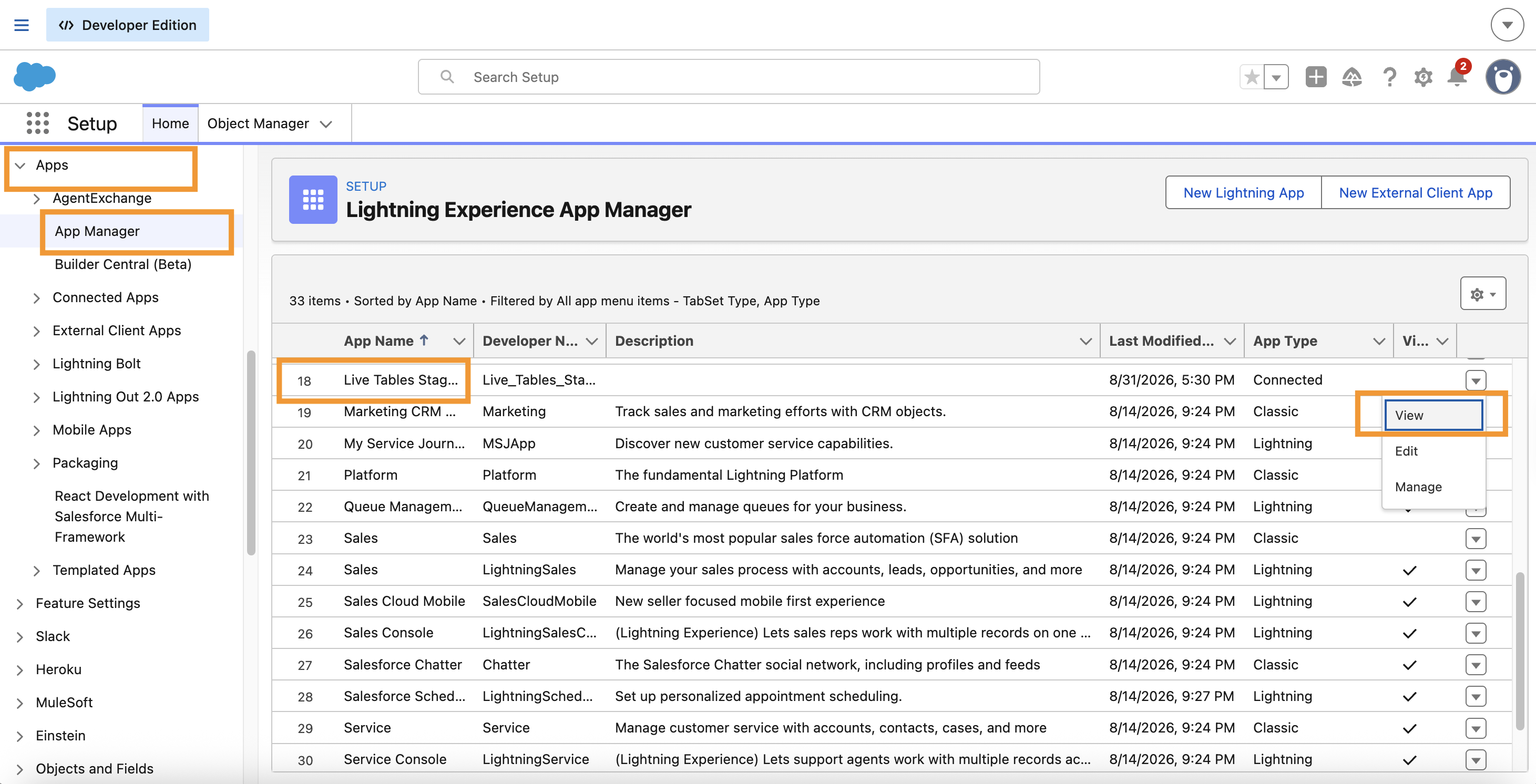The image size is (1536, 784).
Task: Open row actions dropdown for Sales Console
Action: point(1475,633)
